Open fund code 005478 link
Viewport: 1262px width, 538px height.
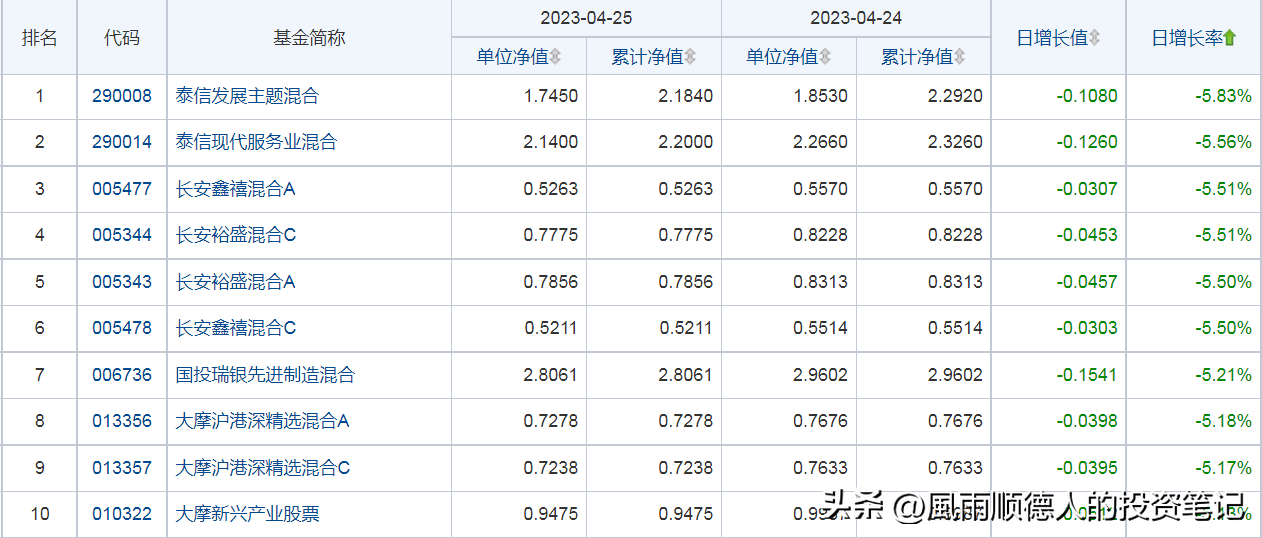[122, 328]
